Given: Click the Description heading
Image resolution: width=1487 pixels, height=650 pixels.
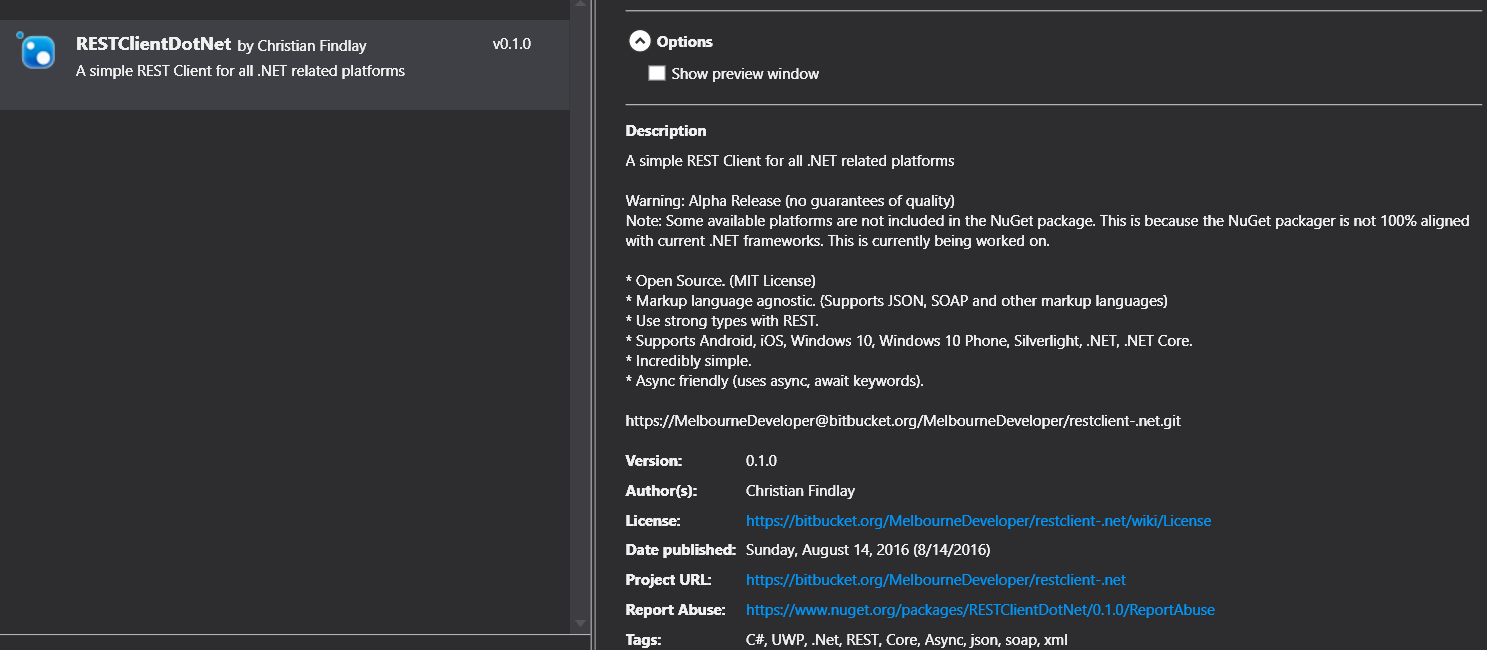Looking at the screenshot, I should tap(666, 131).
